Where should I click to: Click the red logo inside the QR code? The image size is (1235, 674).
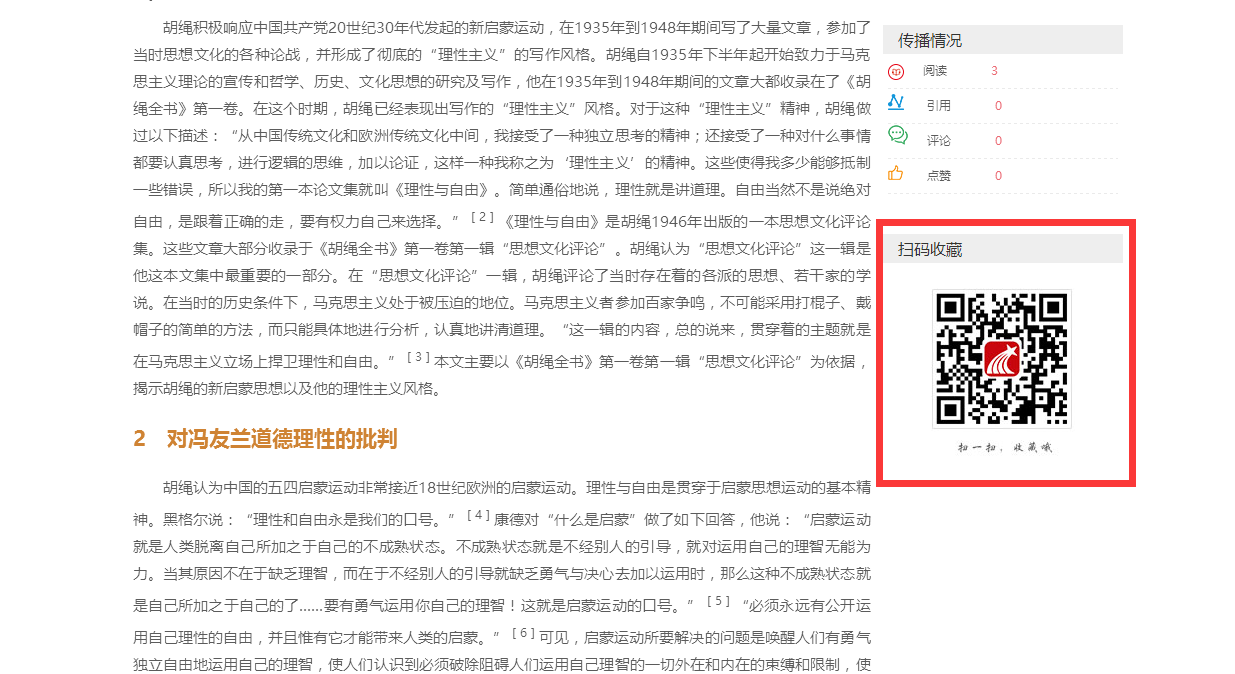coord(1001,359)
